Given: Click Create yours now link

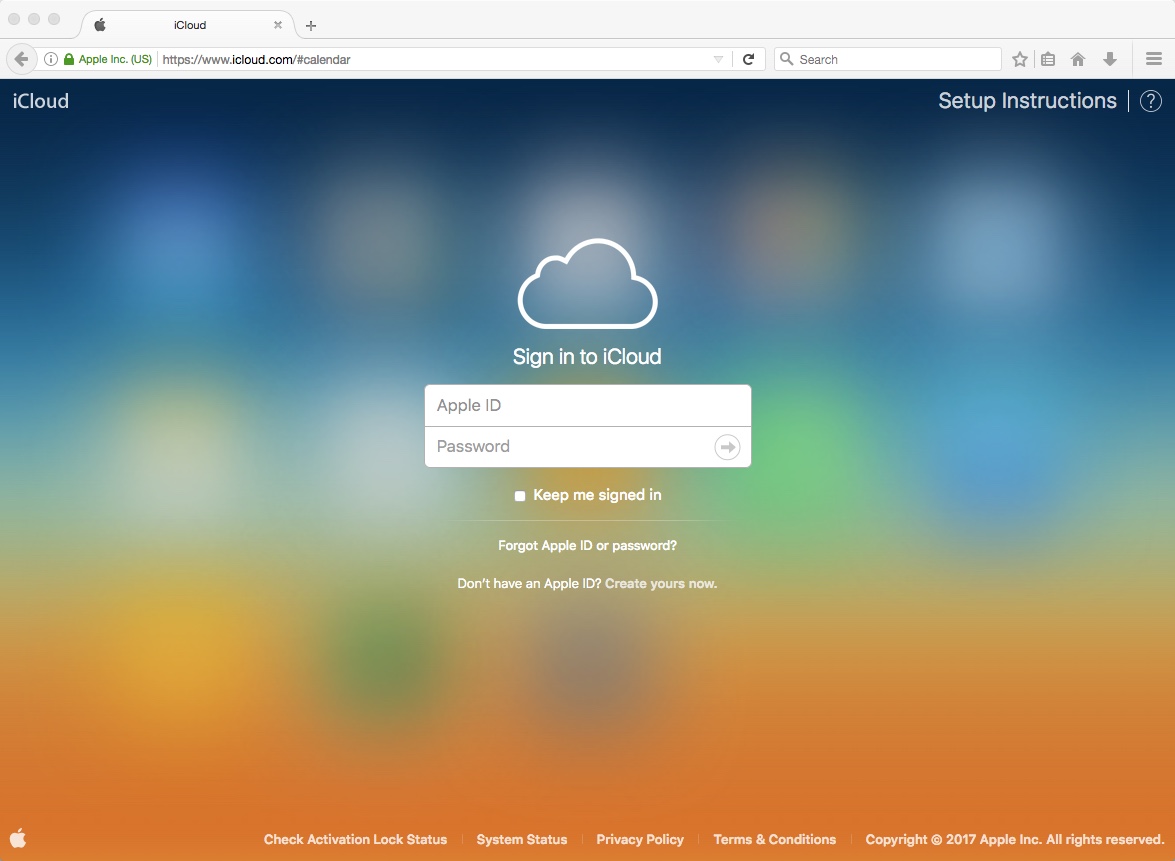Looking at the screenshot, I should 661,584.
